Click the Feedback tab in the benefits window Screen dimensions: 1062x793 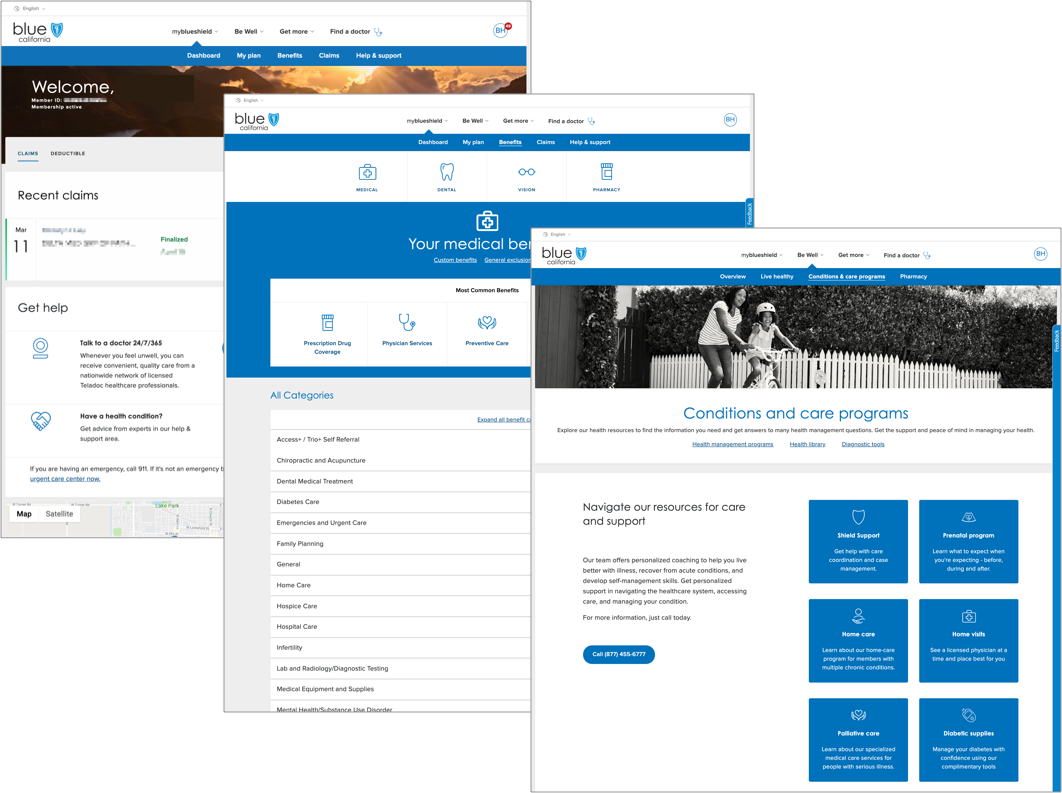coord(749,214)
